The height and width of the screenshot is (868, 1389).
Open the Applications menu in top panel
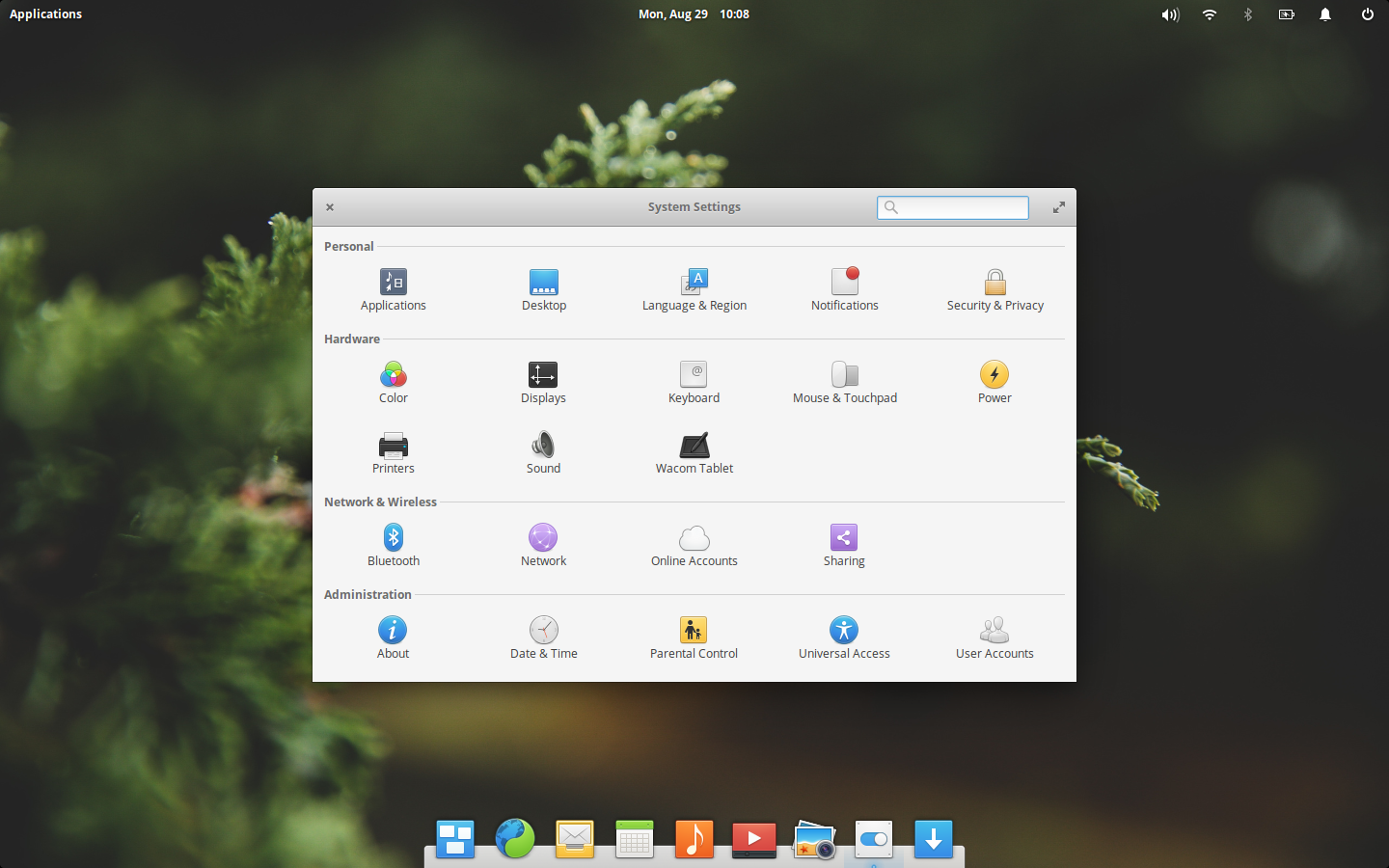pyautogui.click(x=45, y=14)
